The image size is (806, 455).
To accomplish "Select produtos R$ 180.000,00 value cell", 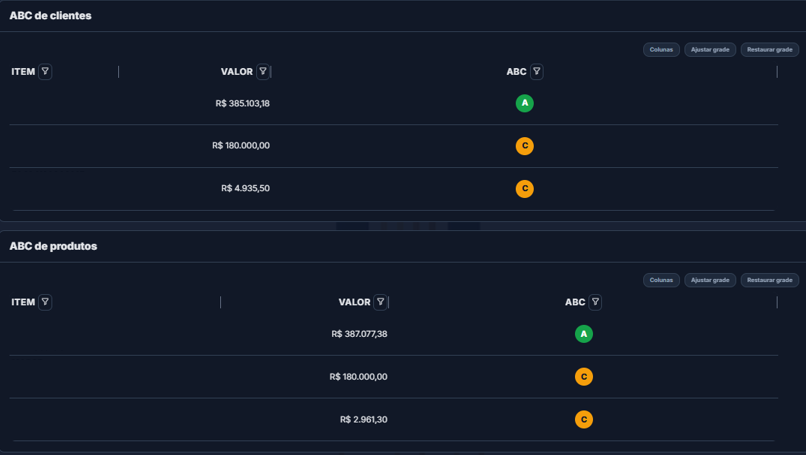I will (x=358, y=377).
